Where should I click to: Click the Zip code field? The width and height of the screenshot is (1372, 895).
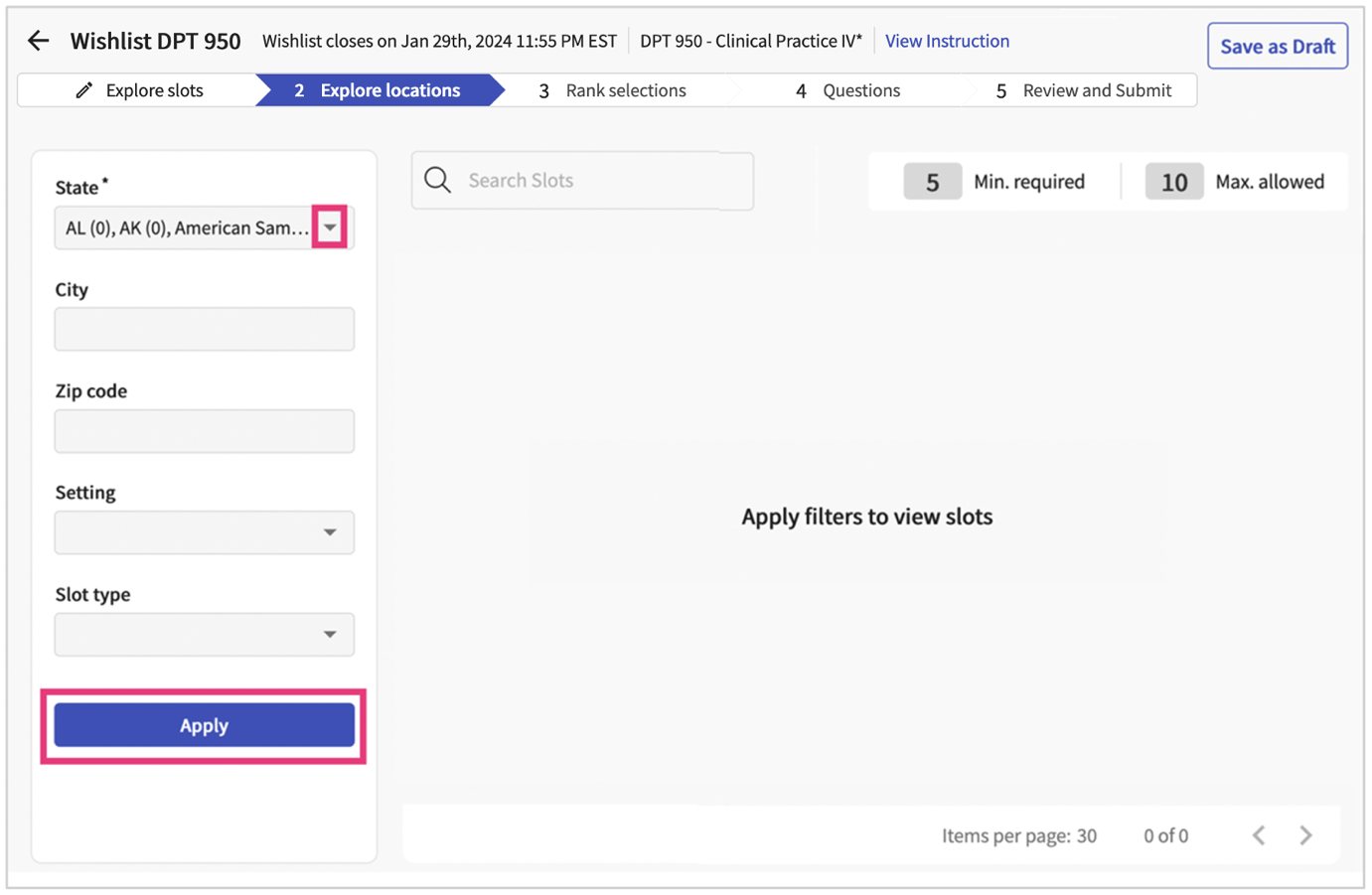[x=204, y=430]
